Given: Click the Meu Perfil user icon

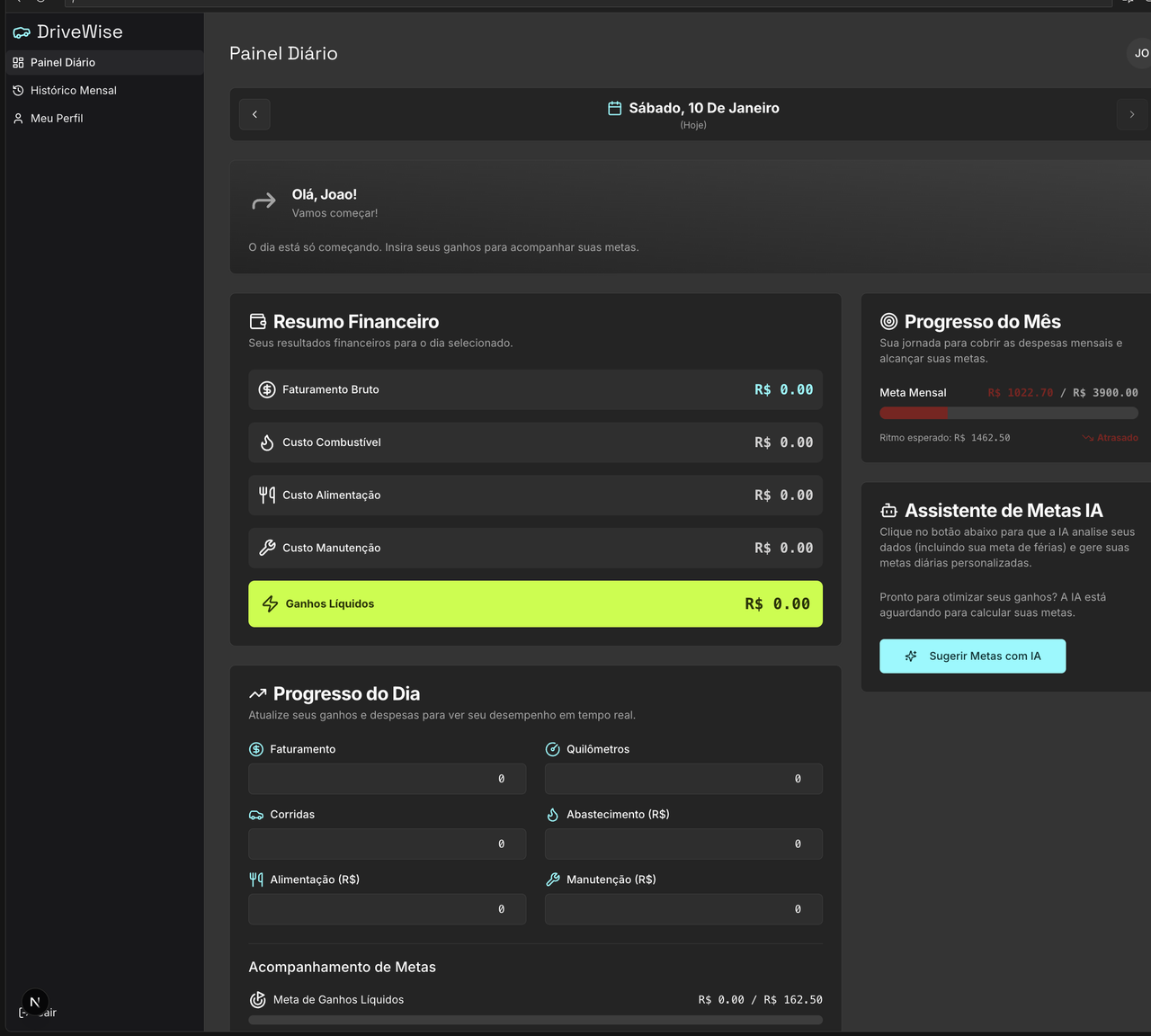Looking at the screenshot, I should [x=18, y=118].
